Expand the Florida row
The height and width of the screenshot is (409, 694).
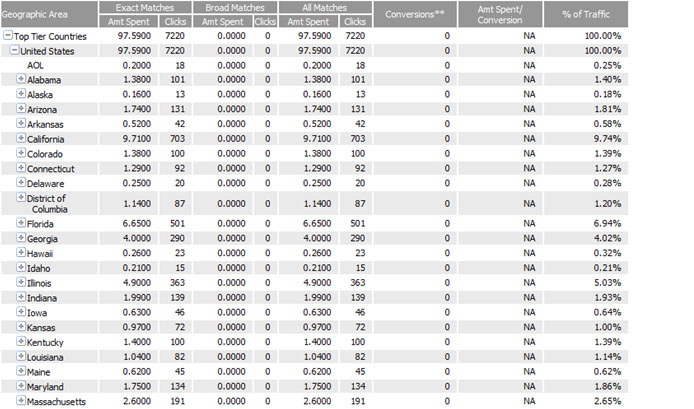point(21,223)
